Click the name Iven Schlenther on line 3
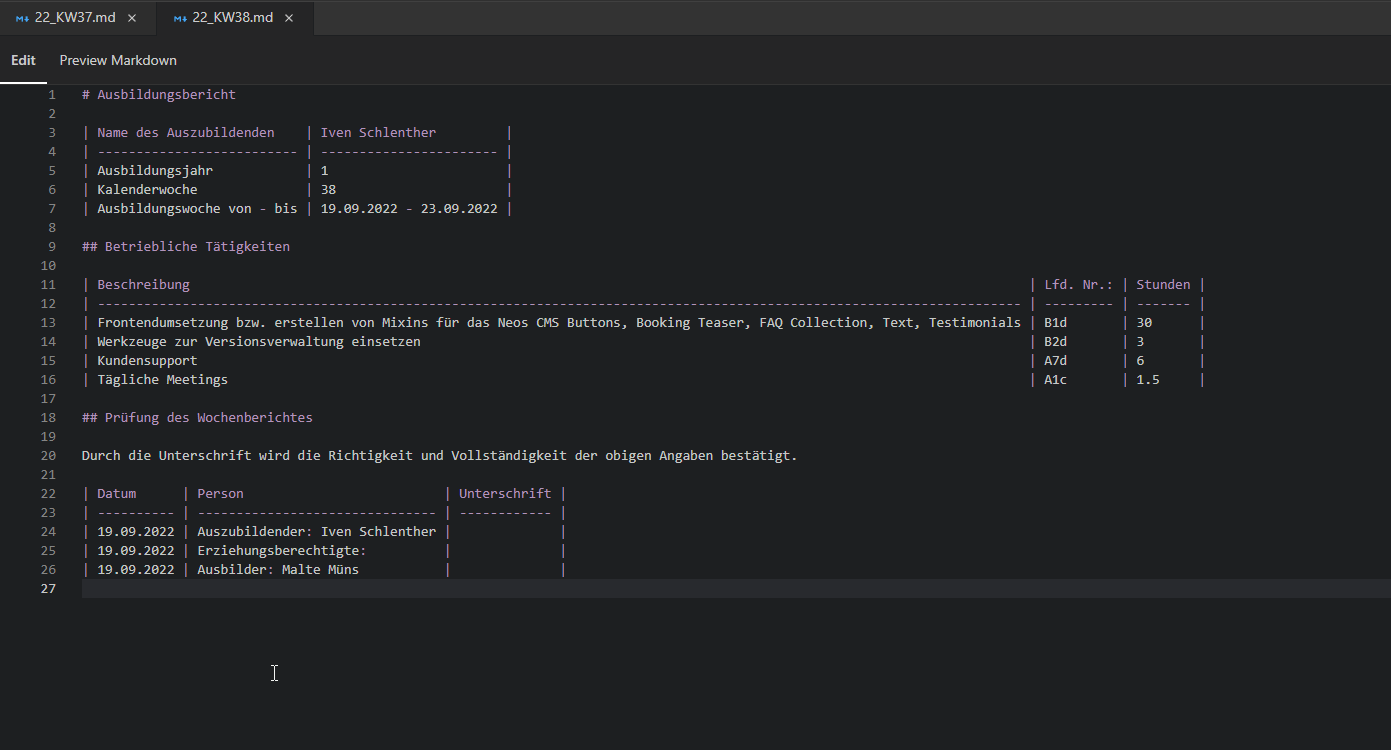1391x750 pixels. coord(378,133)
